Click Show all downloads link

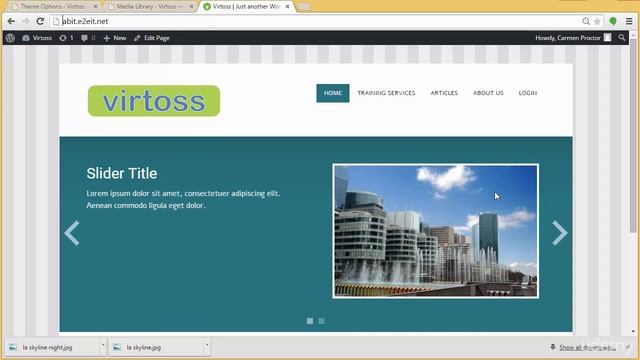click(x=587, y=347)
